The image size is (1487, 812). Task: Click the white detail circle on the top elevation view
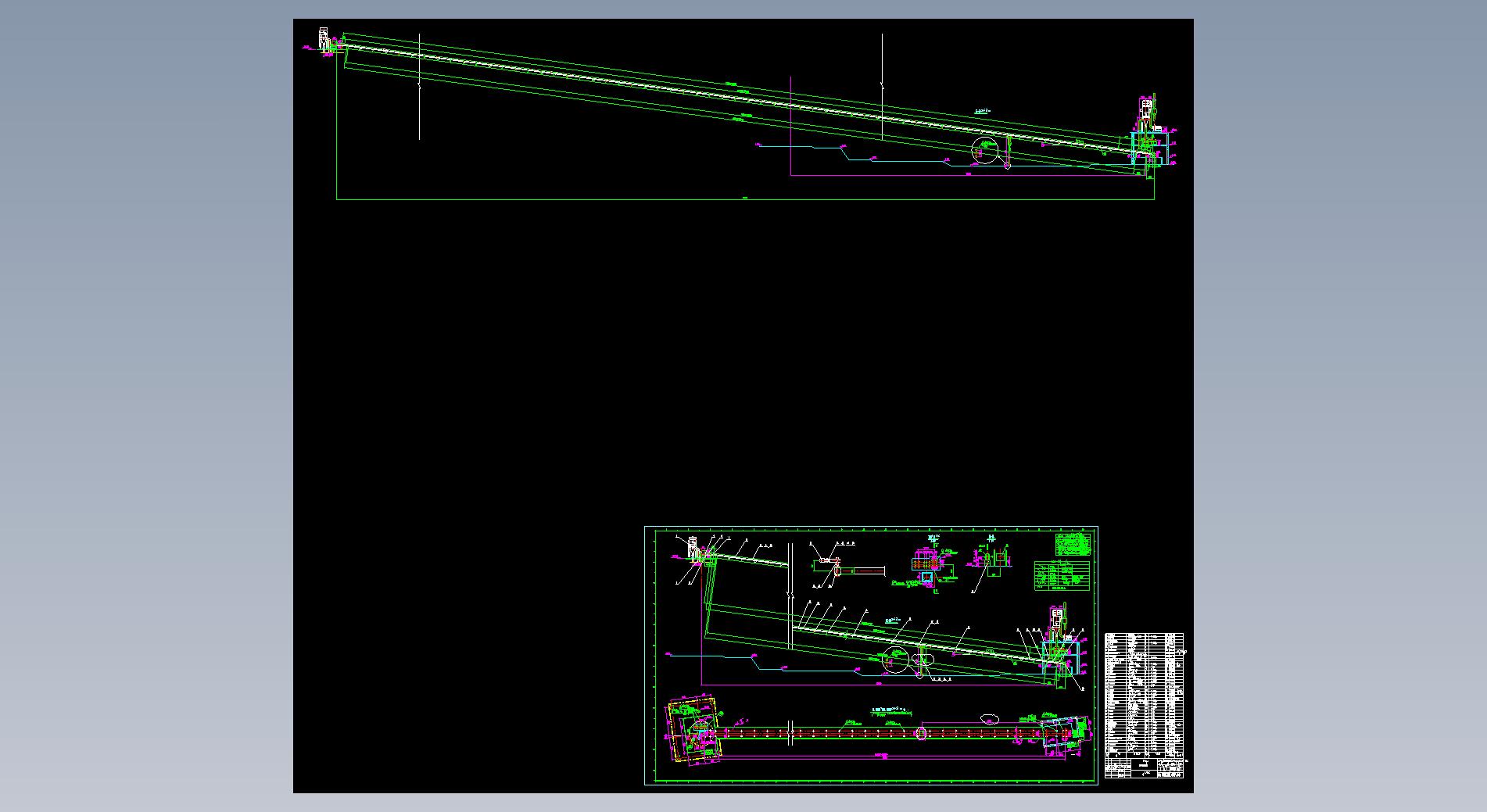[x=986, y=150]
